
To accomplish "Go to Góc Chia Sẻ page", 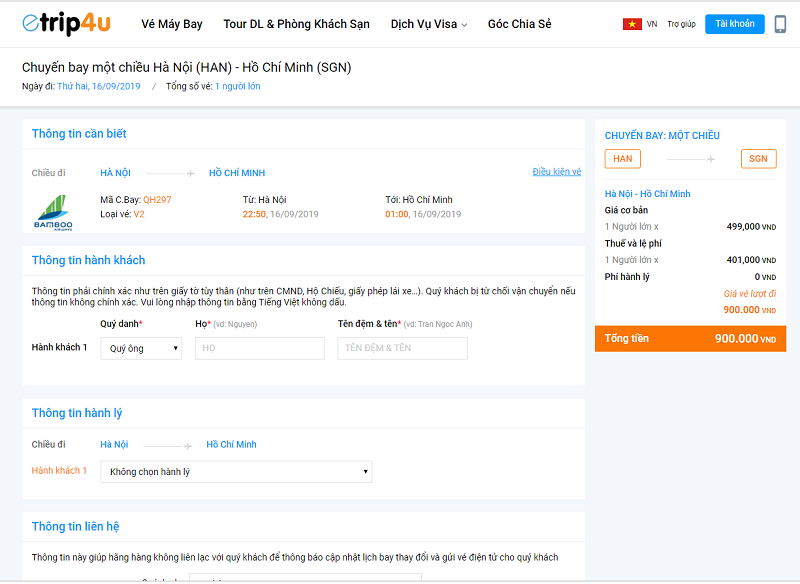I will point(519,24).
